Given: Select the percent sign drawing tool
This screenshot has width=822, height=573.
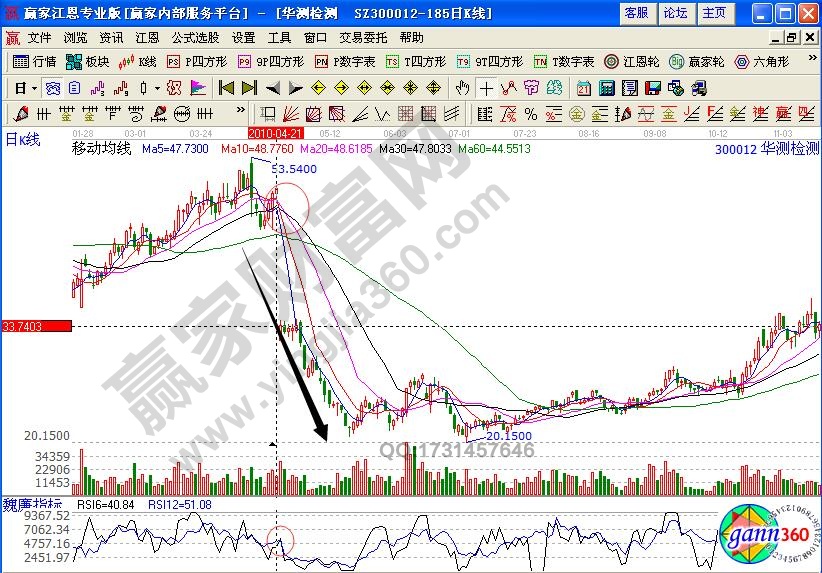Looking at the screenshot, I should point(530,112).
